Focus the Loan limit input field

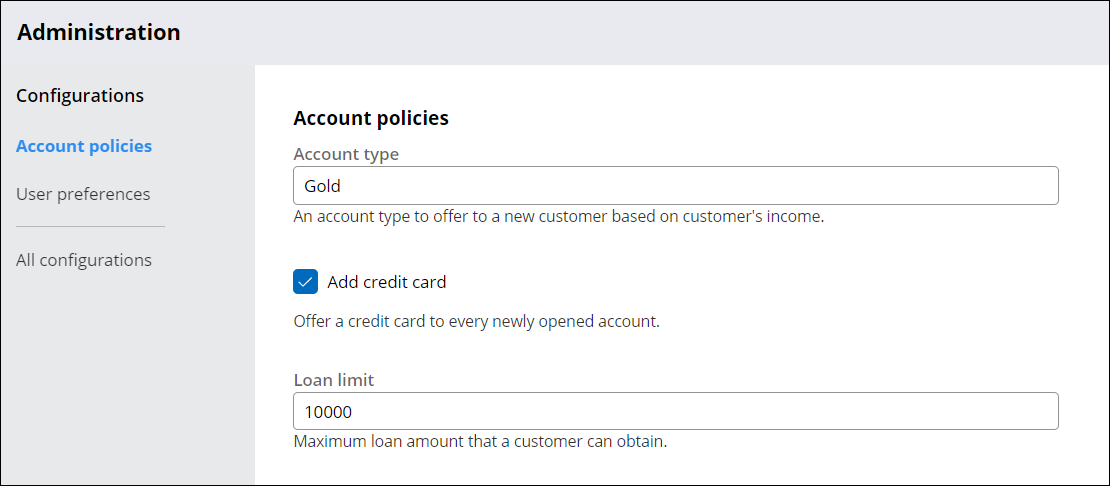675,412
